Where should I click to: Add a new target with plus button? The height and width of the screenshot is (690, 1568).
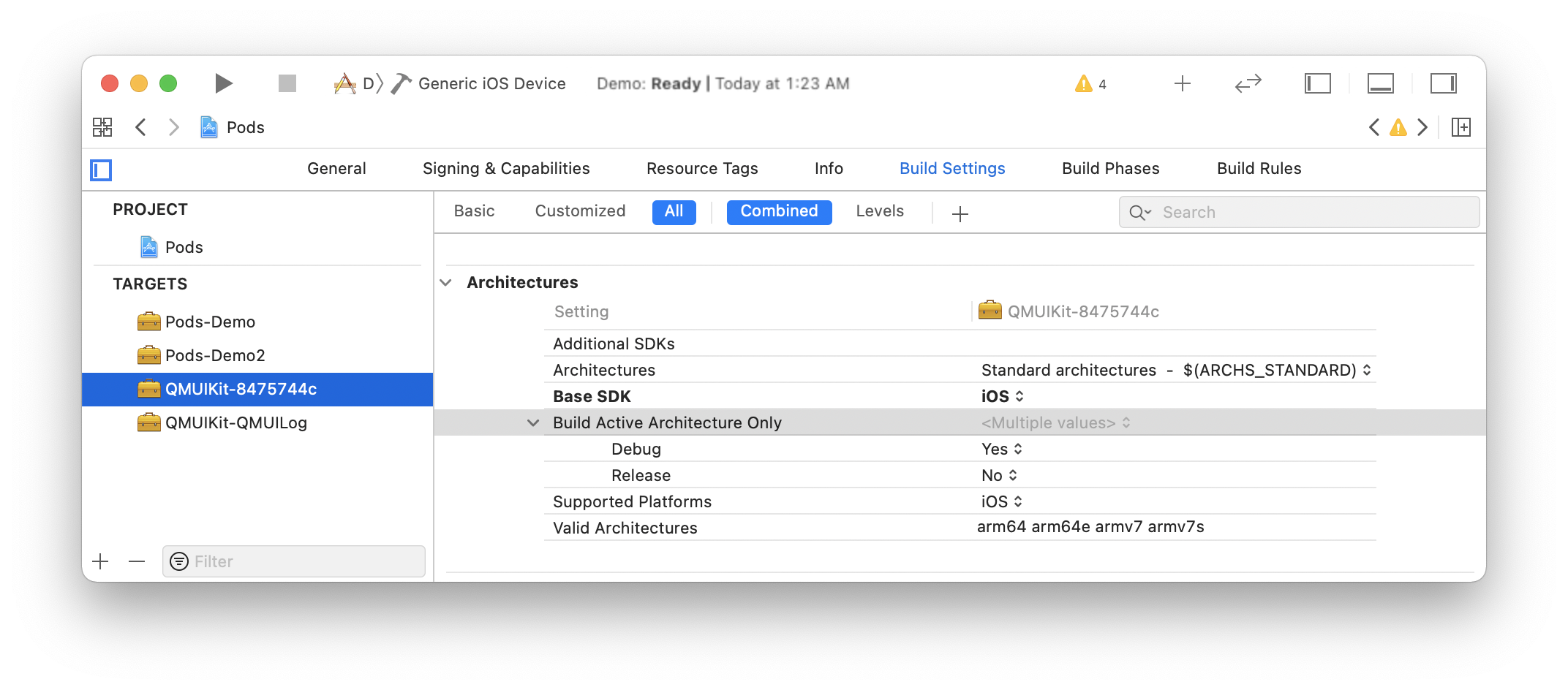tap(101, 561)
